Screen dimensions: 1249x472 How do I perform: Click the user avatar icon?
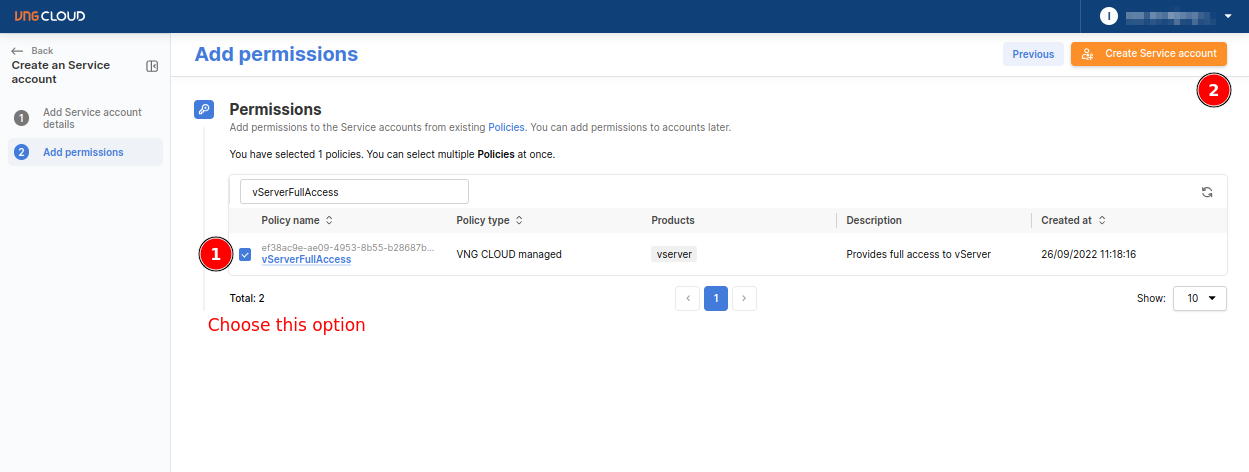1108,16
